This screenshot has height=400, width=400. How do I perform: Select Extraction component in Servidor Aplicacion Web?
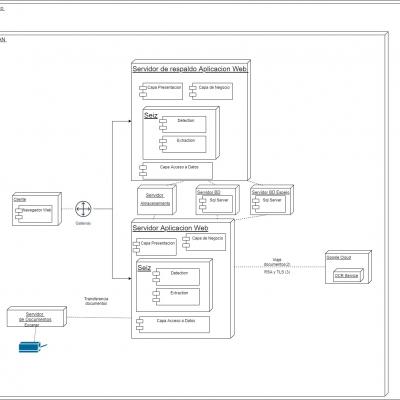click(176, 297)
